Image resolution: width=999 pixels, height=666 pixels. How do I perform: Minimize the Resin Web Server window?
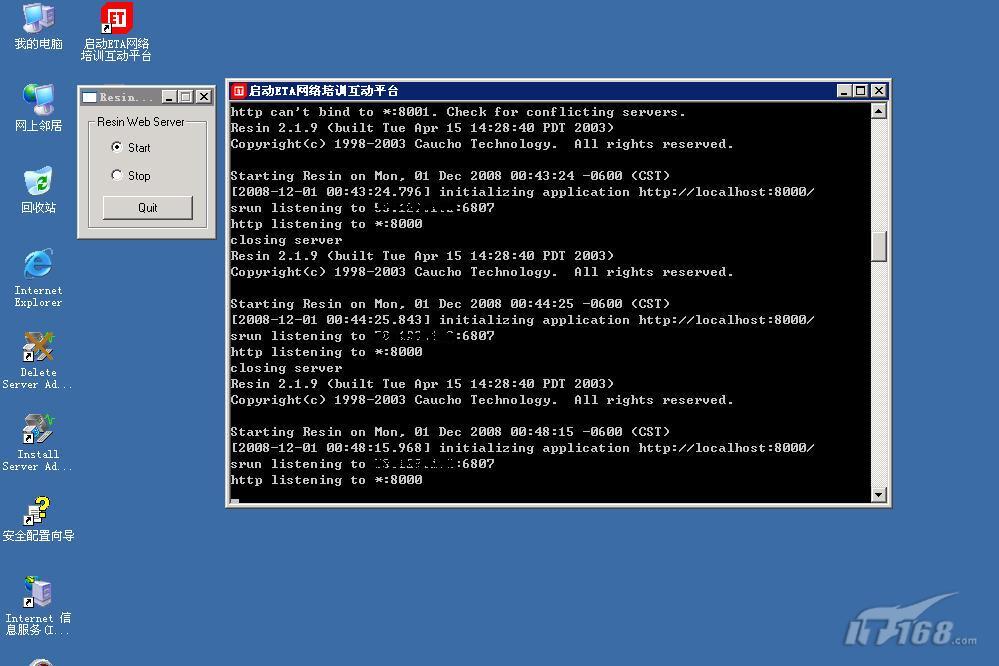tap(169, 97)
